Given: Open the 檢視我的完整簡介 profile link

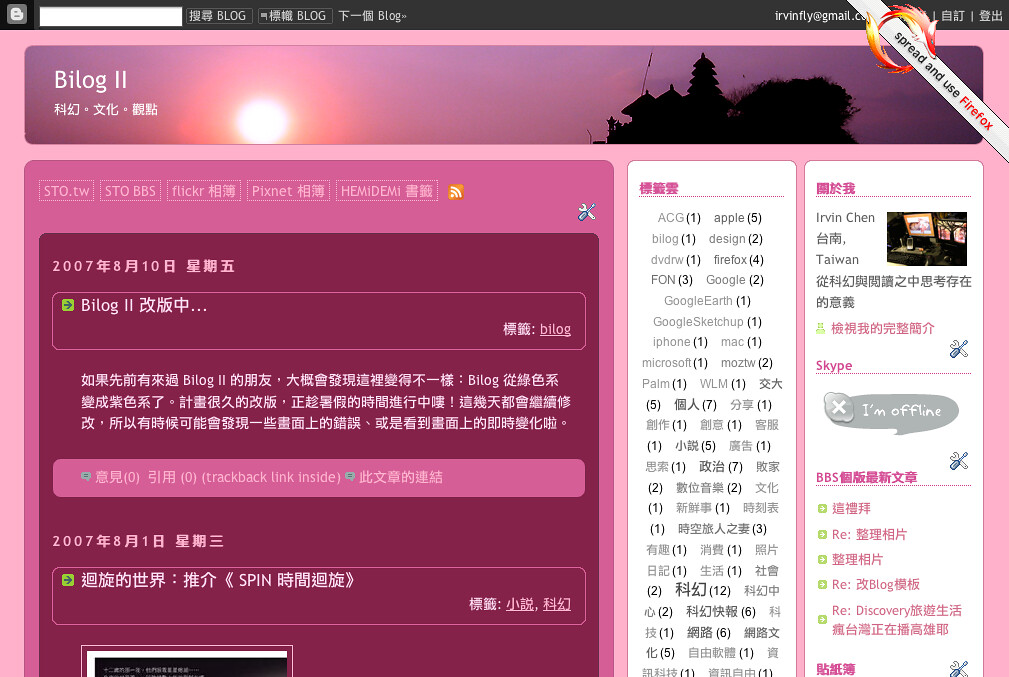Looking at the screenshot, I should [x=883, y=328].
